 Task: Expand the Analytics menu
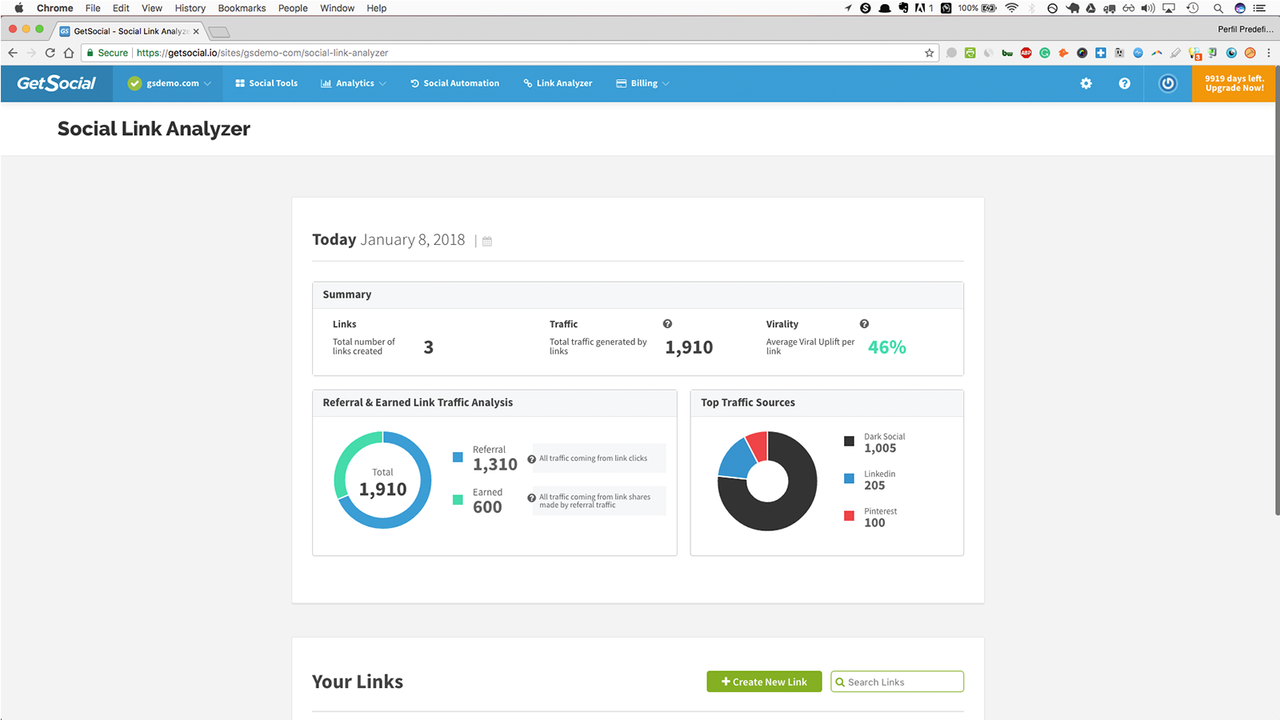tap(353, 83)
